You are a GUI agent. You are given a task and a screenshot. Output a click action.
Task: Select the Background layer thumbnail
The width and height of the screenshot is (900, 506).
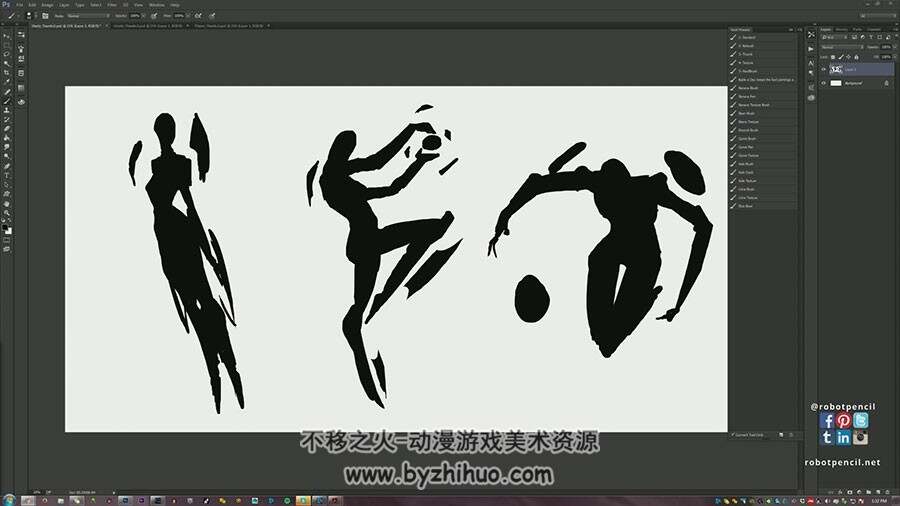[x=836, y=83]
